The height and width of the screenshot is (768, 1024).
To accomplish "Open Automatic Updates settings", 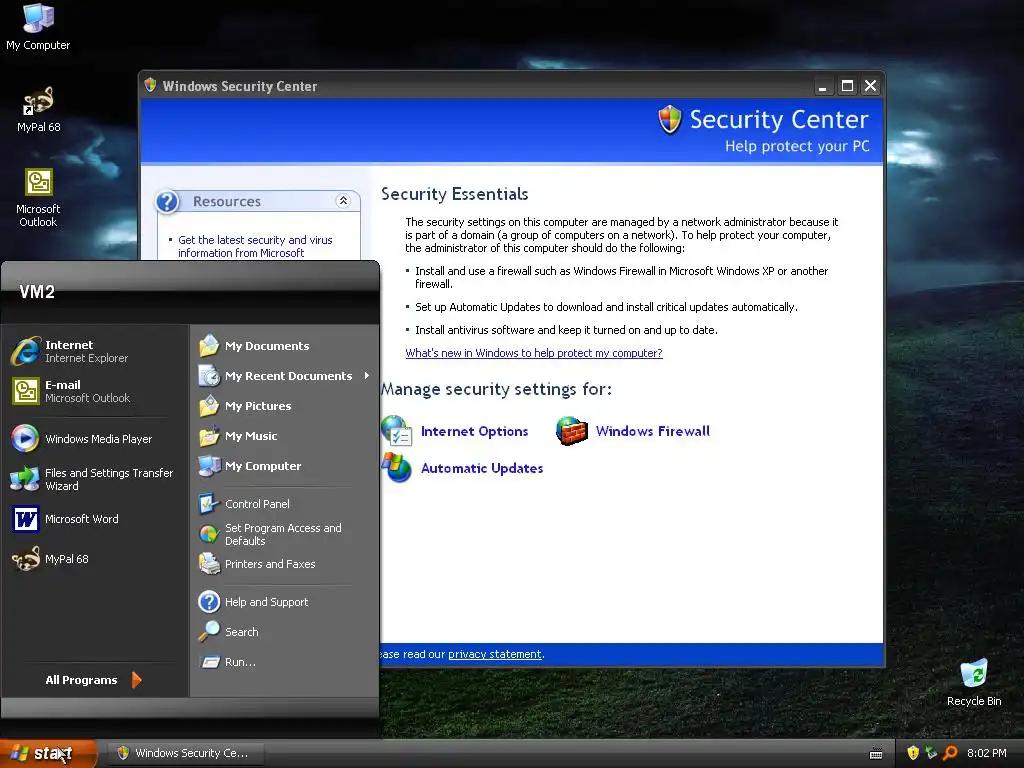I will pos(463,468).
